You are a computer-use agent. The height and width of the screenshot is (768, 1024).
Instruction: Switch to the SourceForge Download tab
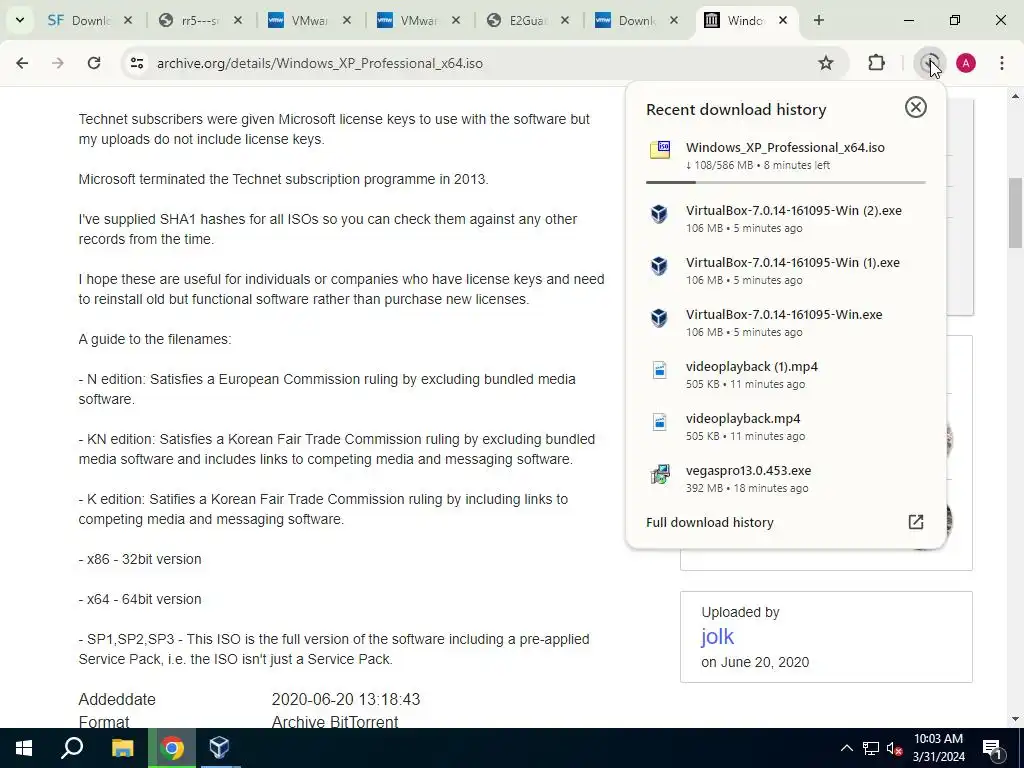point(80,20)
